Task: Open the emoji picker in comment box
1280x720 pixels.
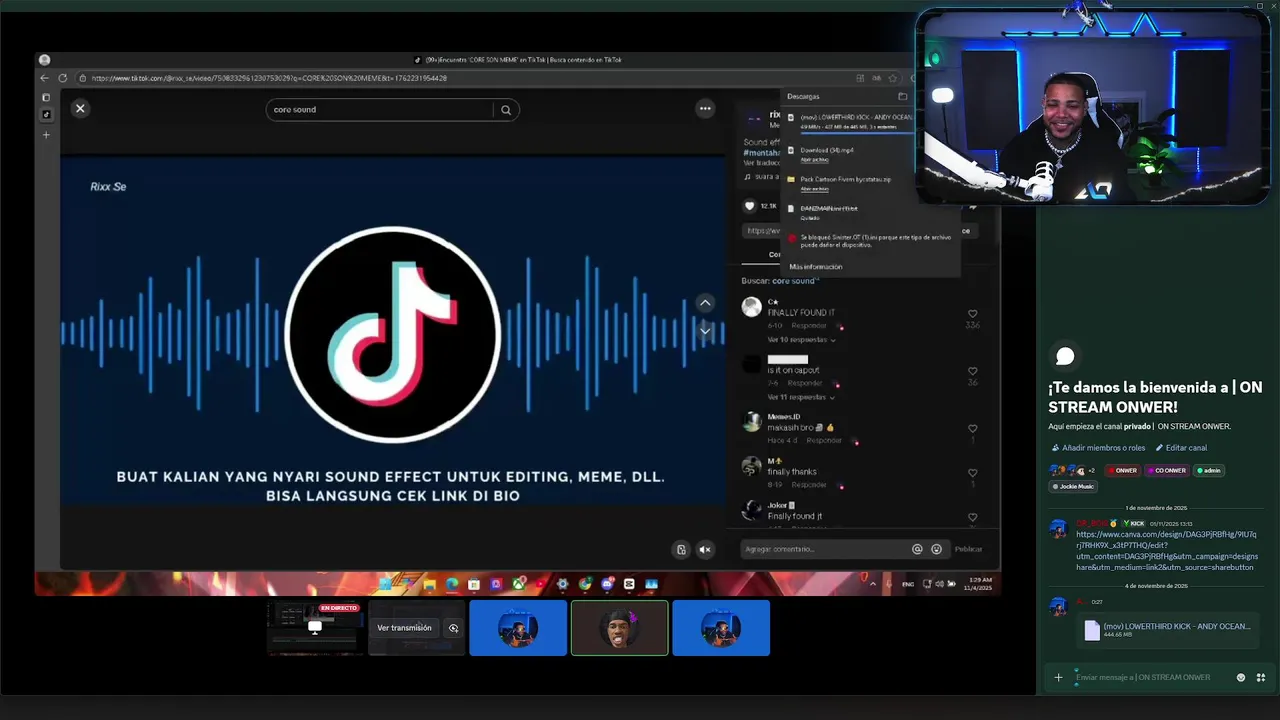Action: click(936, 549)
